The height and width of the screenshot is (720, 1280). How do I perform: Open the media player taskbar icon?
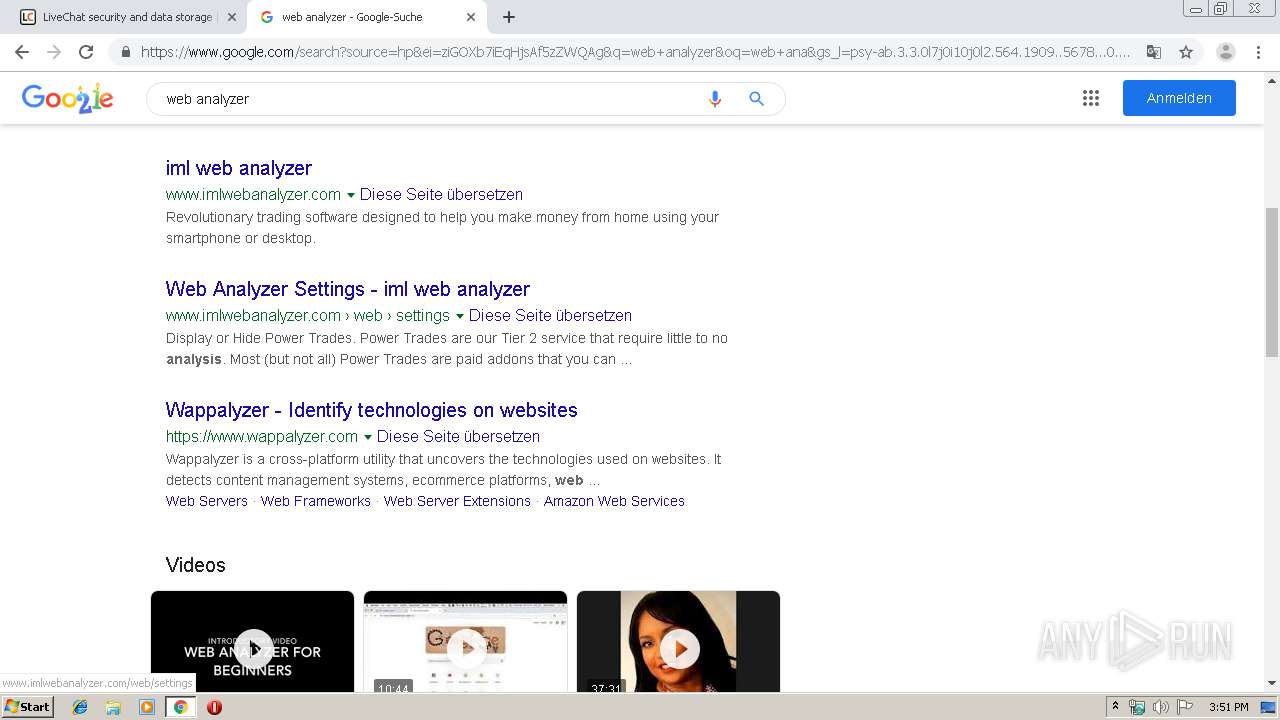[147, 707]
